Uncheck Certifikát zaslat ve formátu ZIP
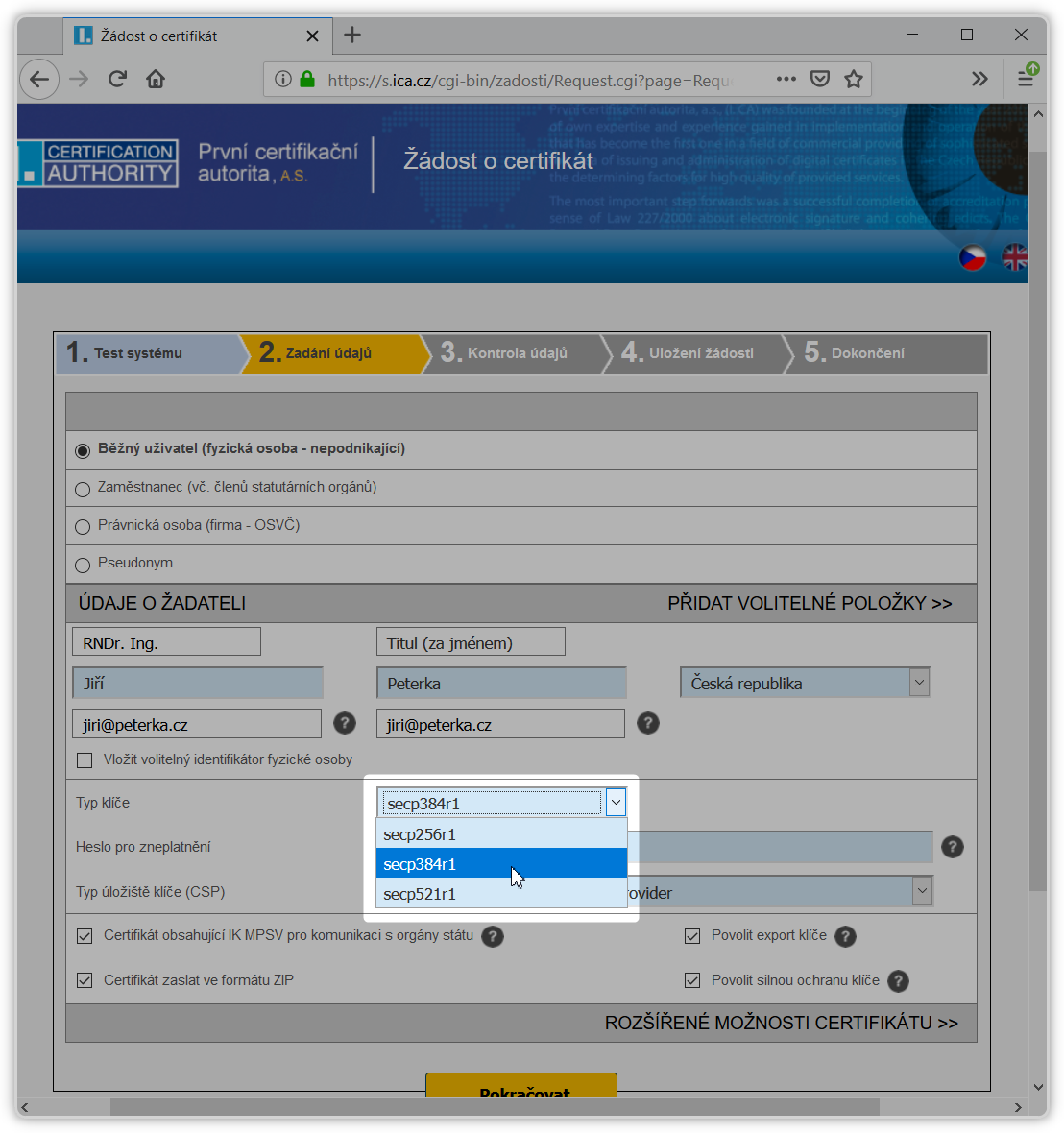Image resolution: width=1064 pixels, height=1133 pixels. click(x=85, y=980)
